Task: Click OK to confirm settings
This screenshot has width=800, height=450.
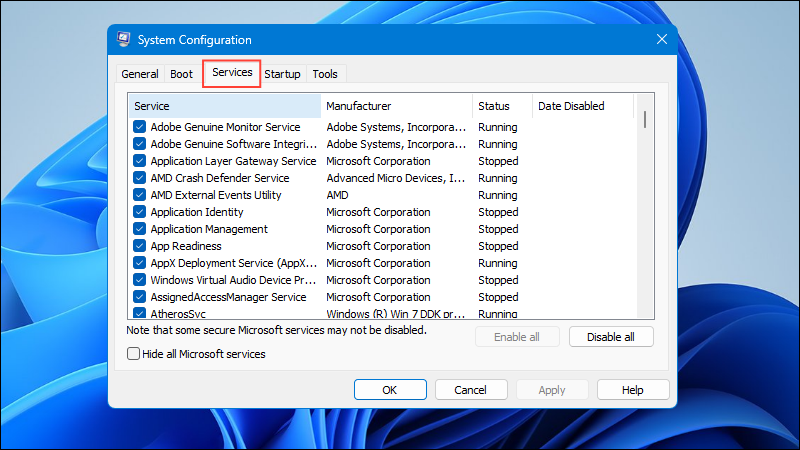Action: pyautogui.click(x=390, y=390)
